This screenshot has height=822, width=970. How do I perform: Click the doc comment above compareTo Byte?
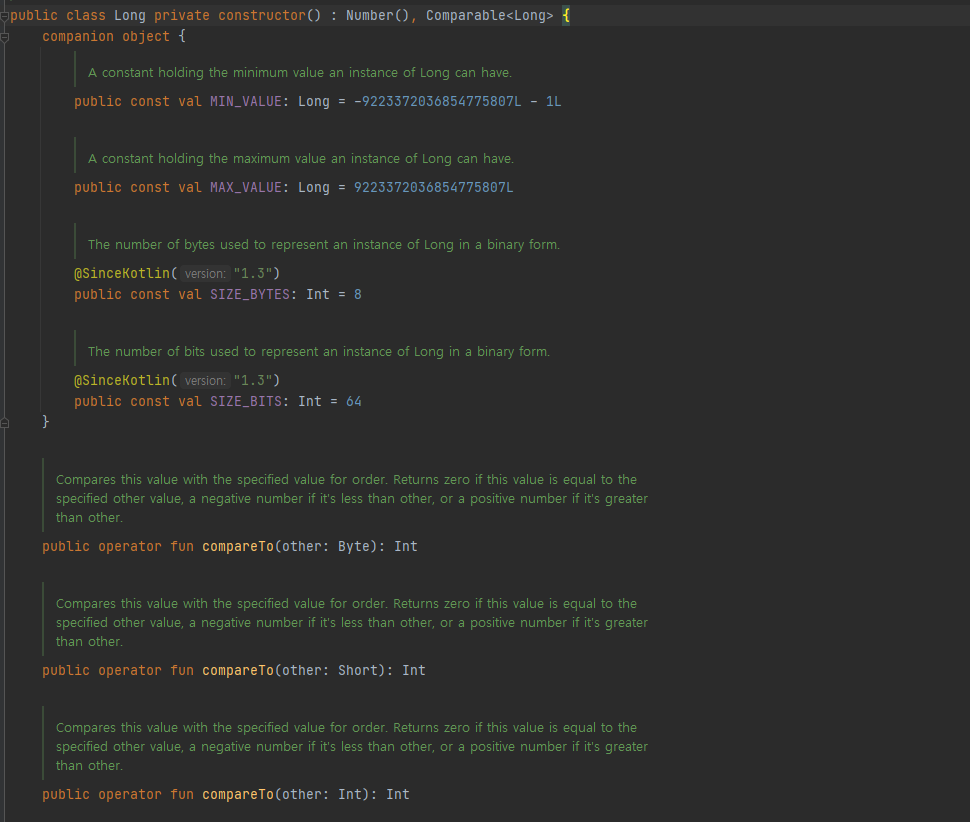(x=352, y=499)
